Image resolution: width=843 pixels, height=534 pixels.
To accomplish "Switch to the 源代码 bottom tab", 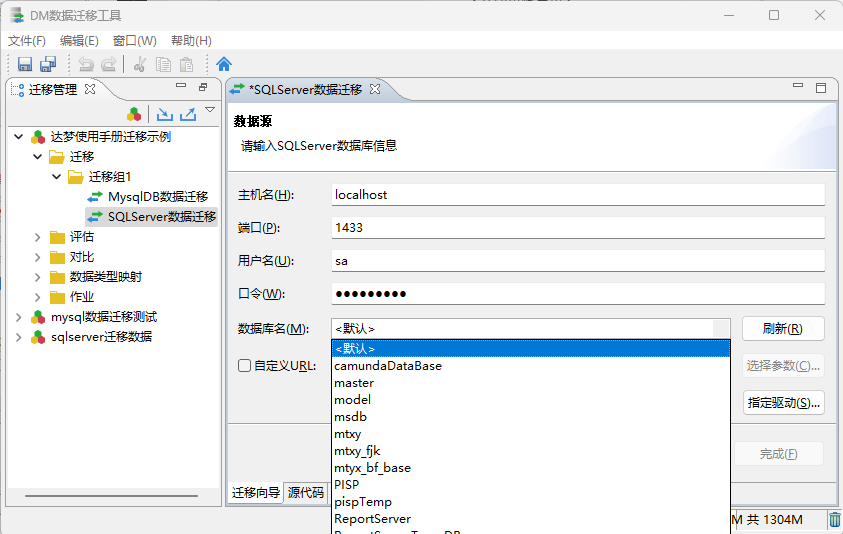I will coord(306,493).
